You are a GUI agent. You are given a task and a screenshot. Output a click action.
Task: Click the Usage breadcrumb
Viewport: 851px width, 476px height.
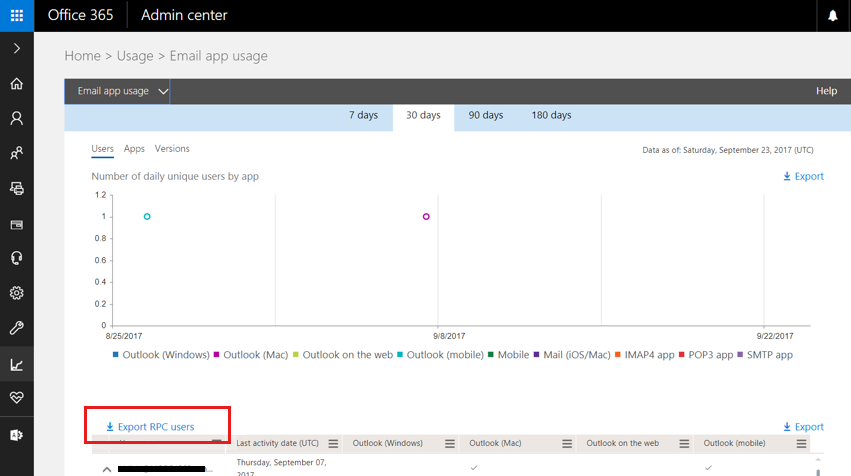click(135, 56)
